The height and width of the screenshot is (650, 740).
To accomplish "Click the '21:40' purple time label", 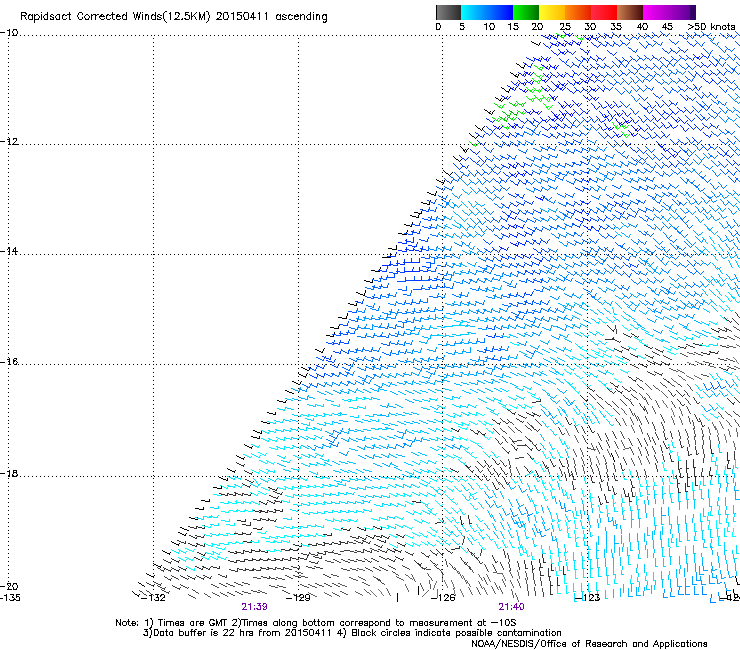I will [511, 607].
